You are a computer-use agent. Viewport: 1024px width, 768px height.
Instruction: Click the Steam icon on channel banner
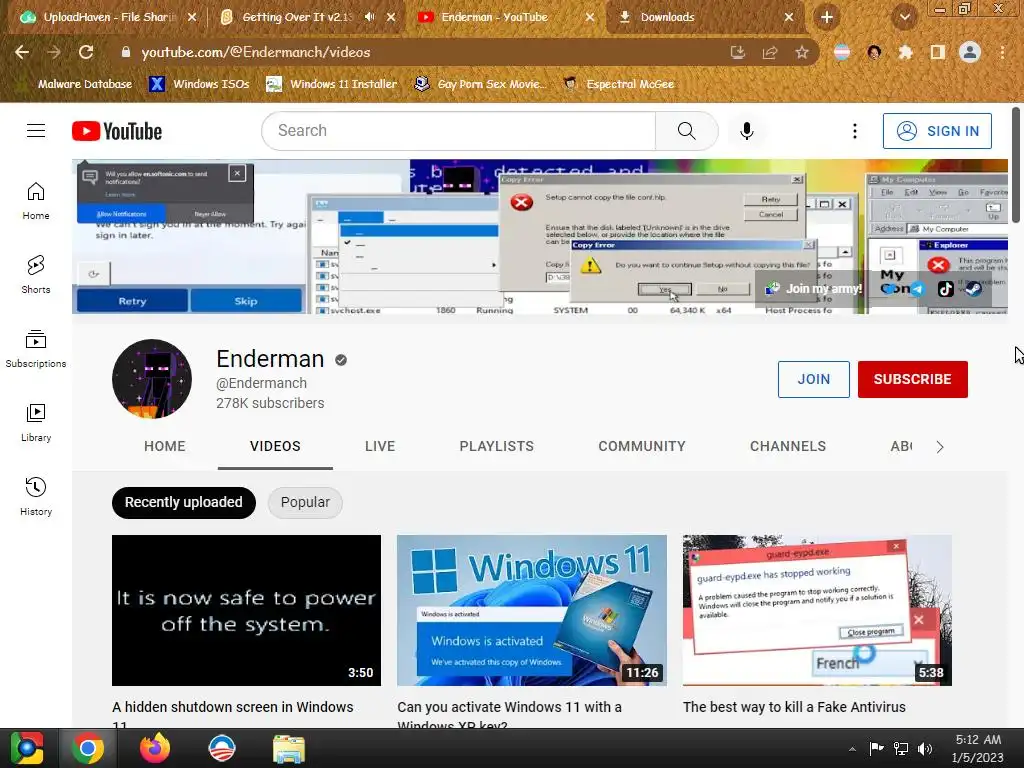point(973,289)
